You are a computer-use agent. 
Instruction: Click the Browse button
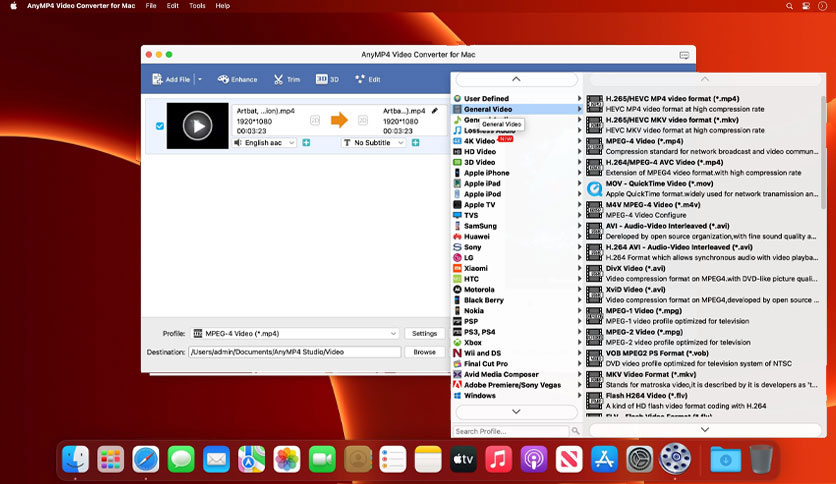[424, 352]
